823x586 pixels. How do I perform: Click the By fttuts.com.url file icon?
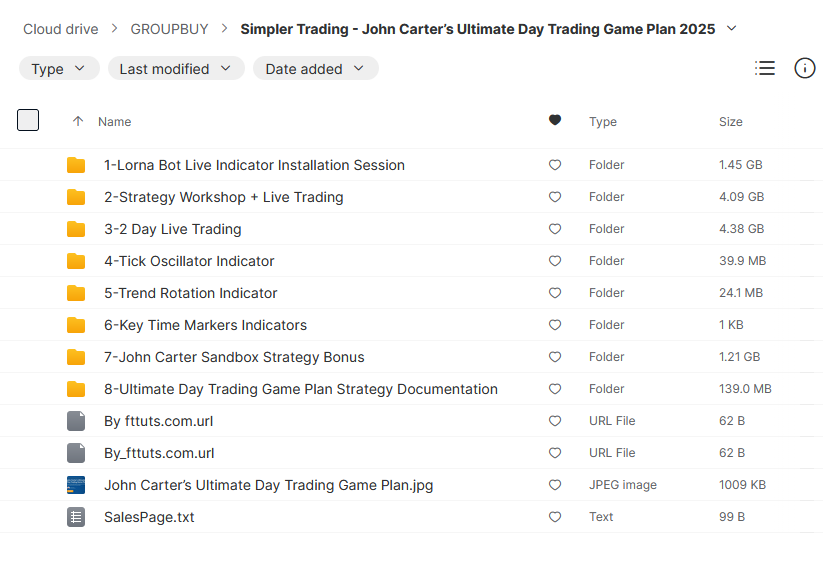76,421
